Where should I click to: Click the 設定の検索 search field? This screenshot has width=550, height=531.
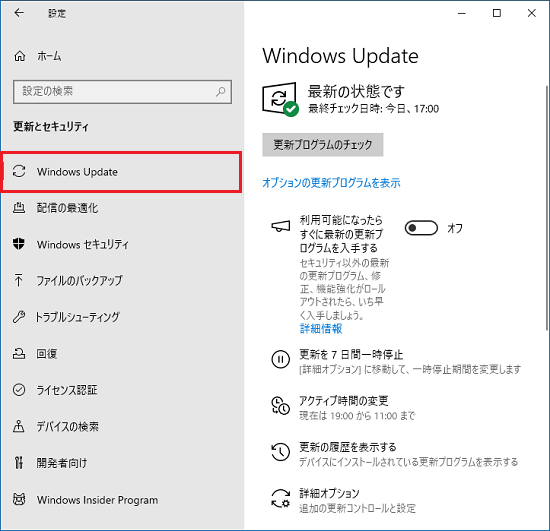(x=122, y=92)
